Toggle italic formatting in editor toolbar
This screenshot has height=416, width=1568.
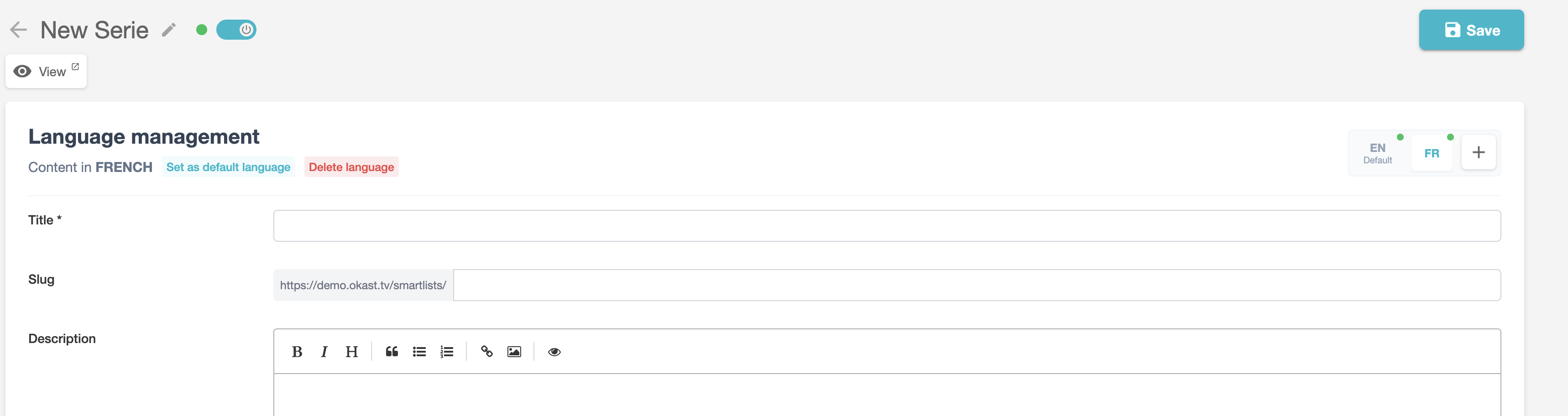pyautogui.click(x=324, y=352)
